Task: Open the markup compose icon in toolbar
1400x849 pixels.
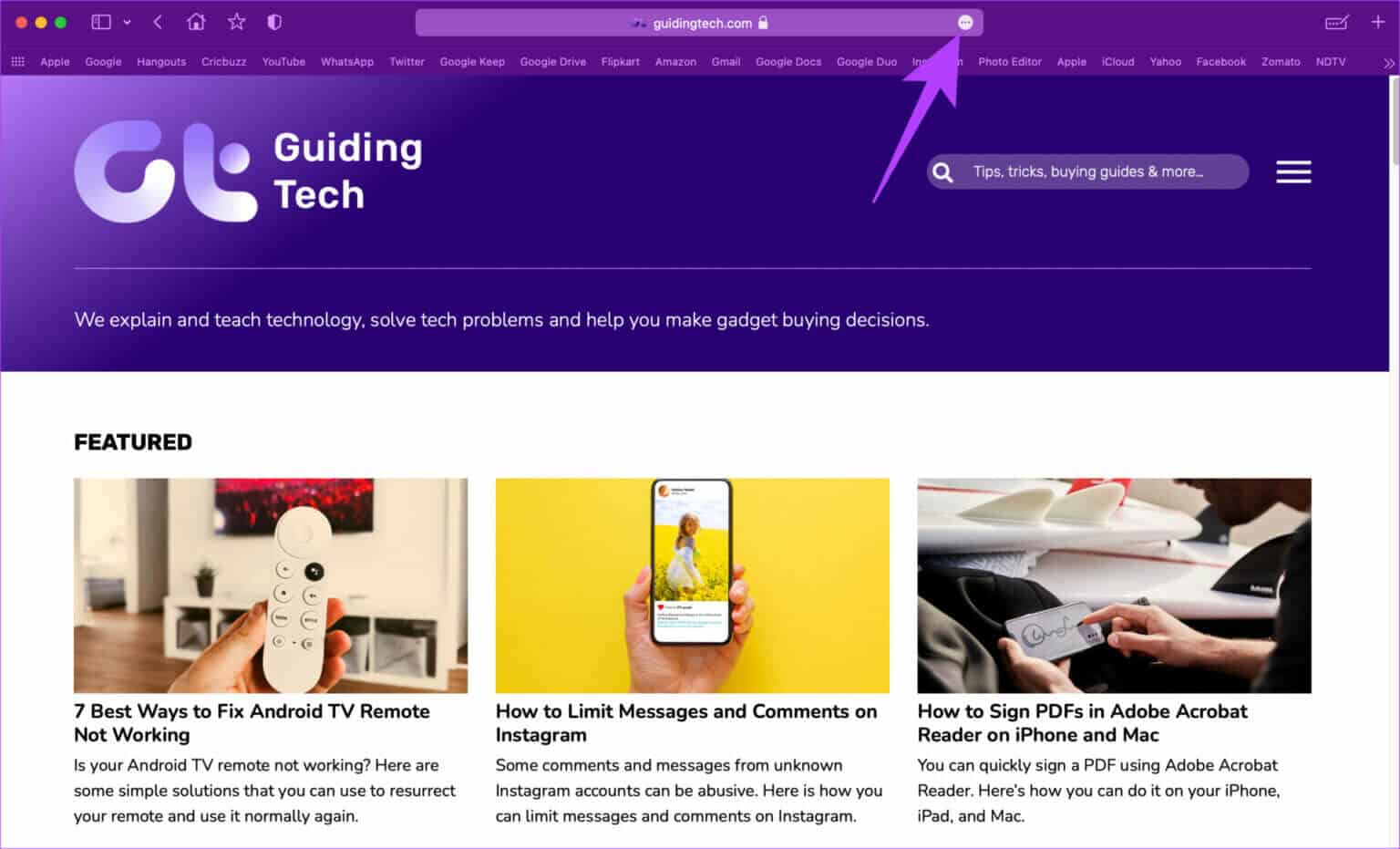Action: point(1337,23)
